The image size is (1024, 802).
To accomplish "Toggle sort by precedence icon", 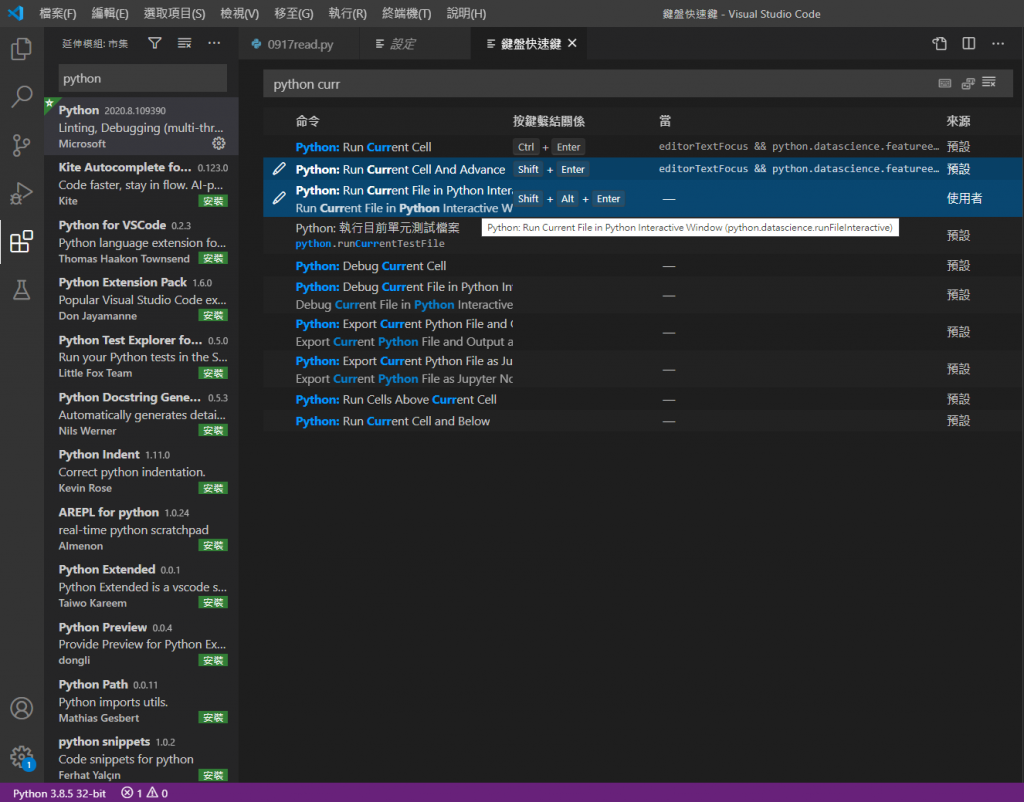I will [x=967, y=83].
